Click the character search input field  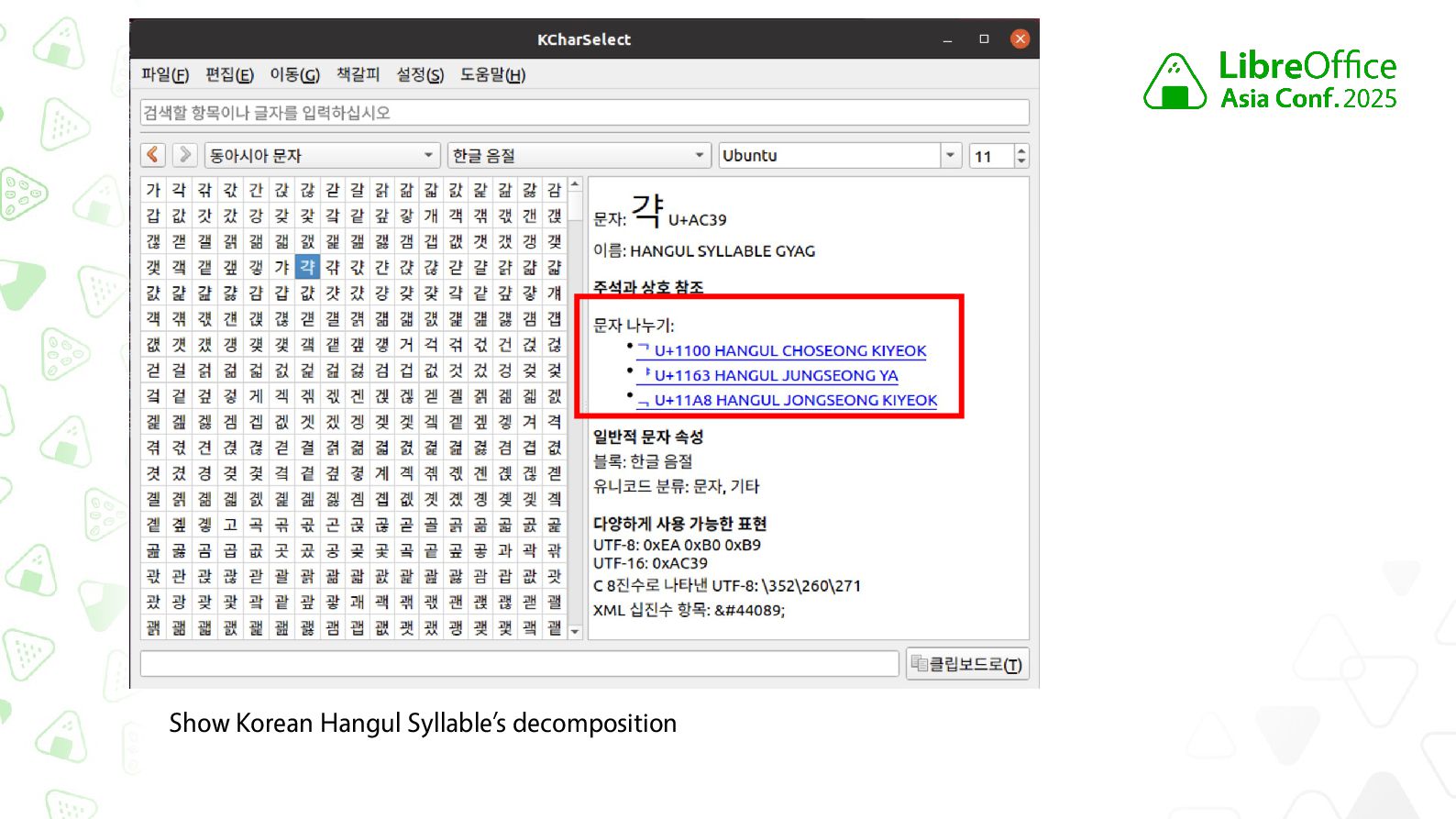click(x=584, y=113)
